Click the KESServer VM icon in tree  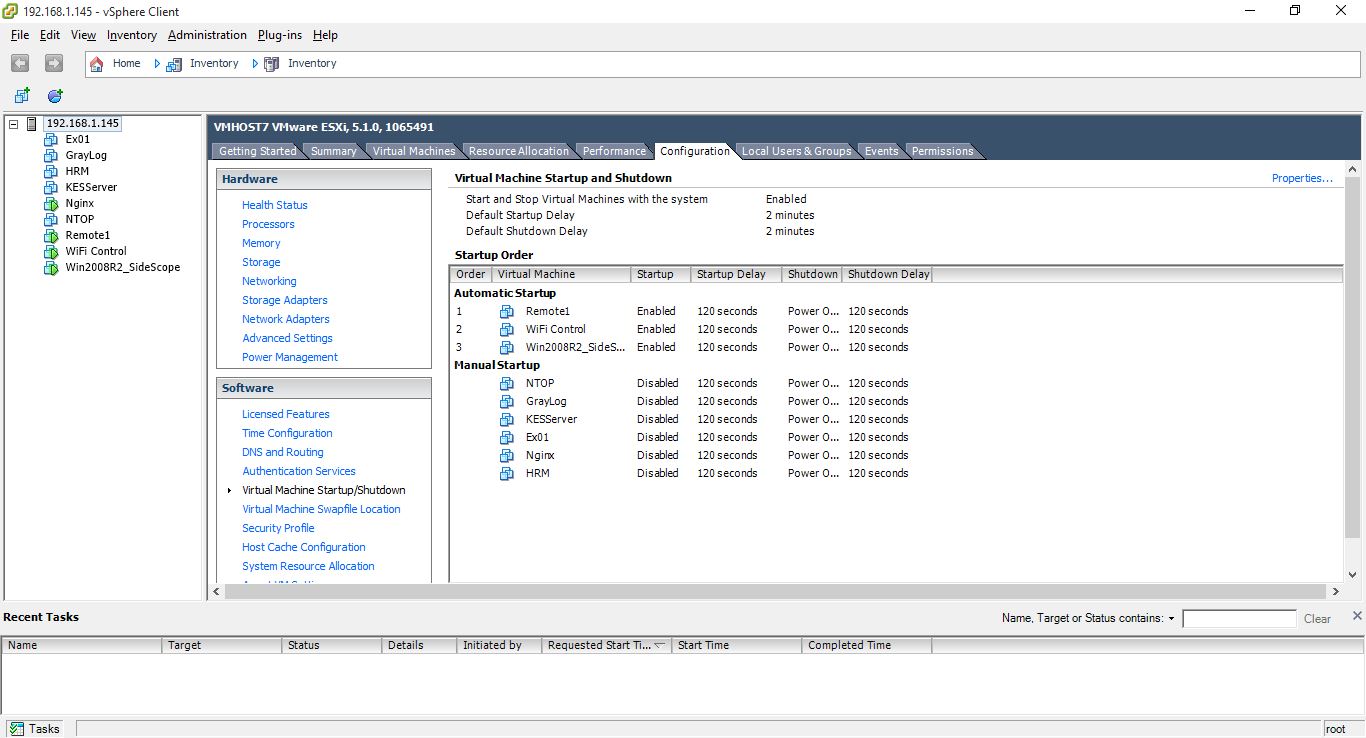pos(51,187)
